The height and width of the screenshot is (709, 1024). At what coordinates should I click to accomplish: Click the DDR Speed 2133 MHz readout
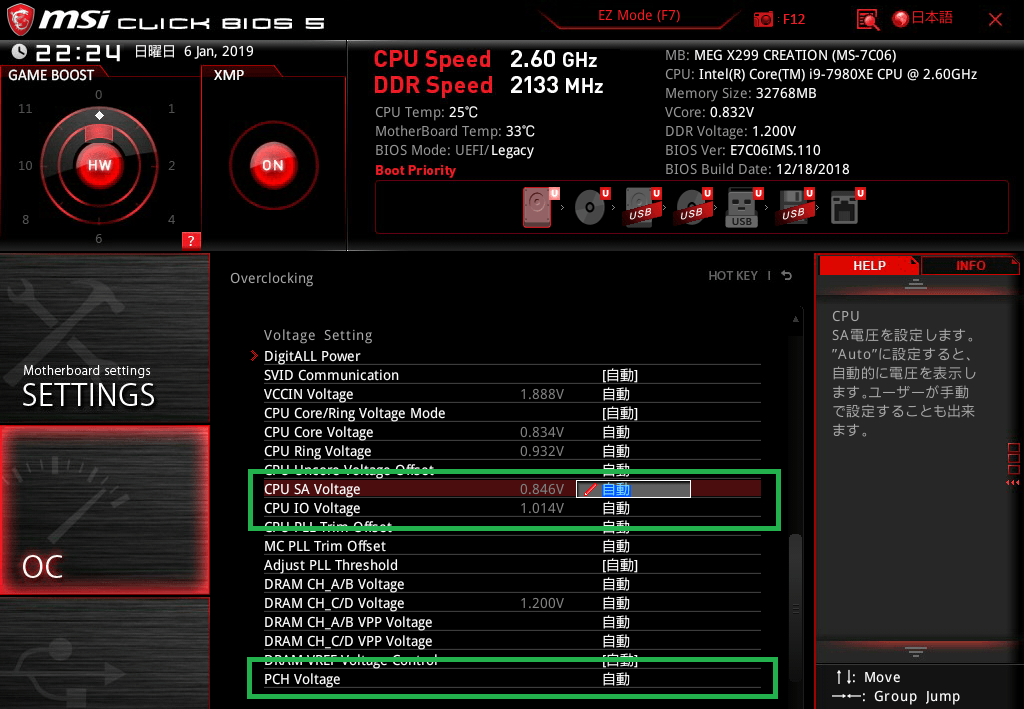pos(488,86)
